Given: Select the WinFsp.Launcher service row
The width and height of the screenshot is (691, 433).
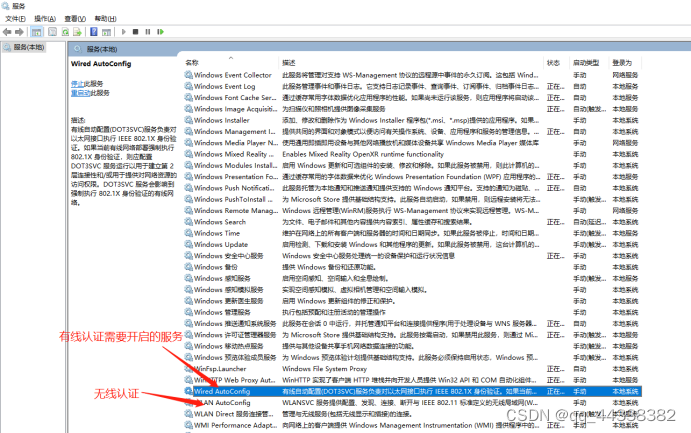Looking at the screenshot, I should 412,369.
